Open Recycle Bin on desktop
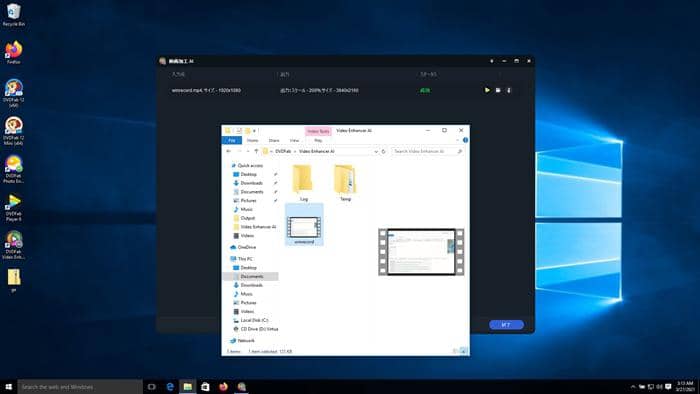The width and height of the screenshot is (700, 394). [13, 15]
